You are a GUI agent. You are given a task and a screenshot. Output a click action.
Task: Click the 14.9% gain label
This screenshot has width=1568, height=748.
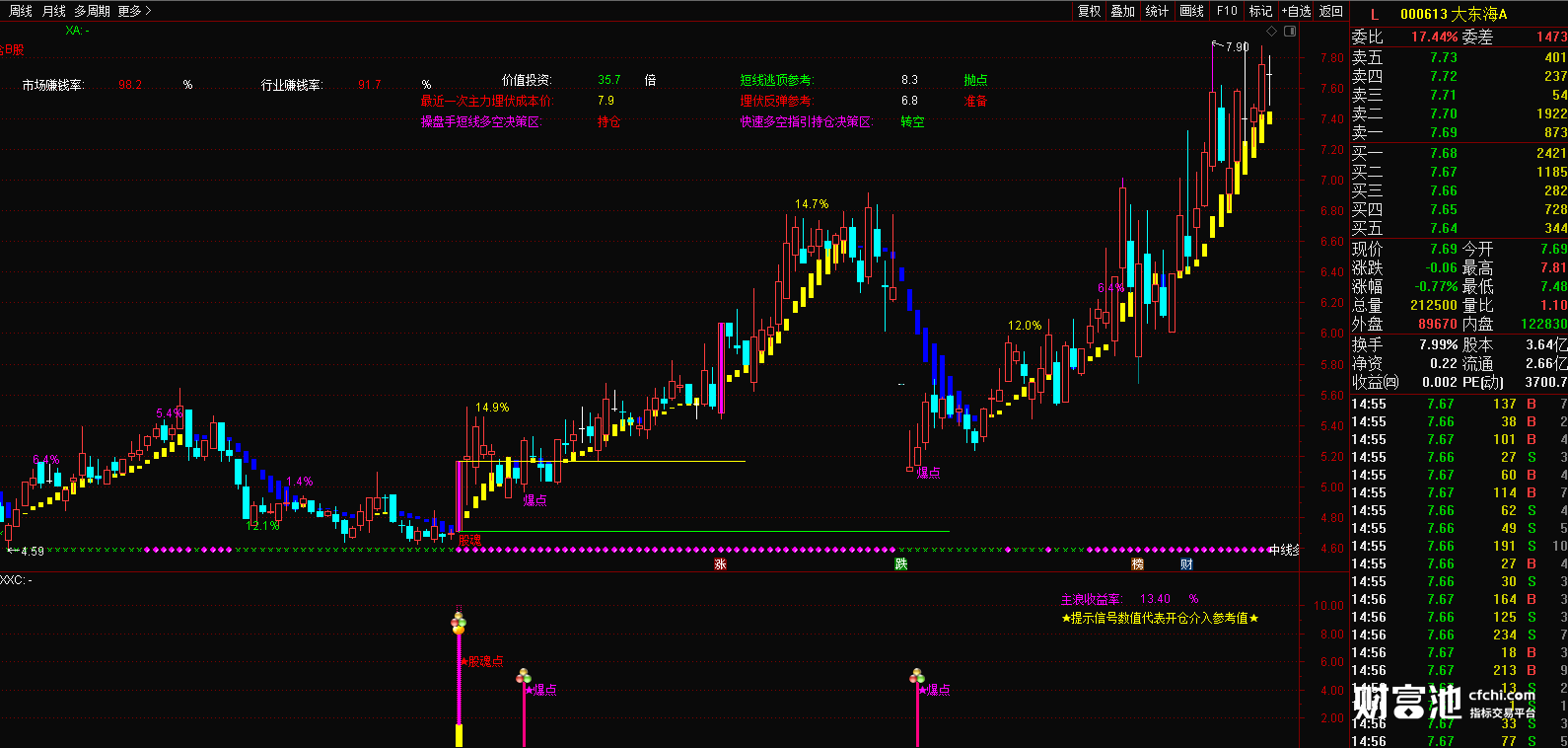click(x=492, y=408)
